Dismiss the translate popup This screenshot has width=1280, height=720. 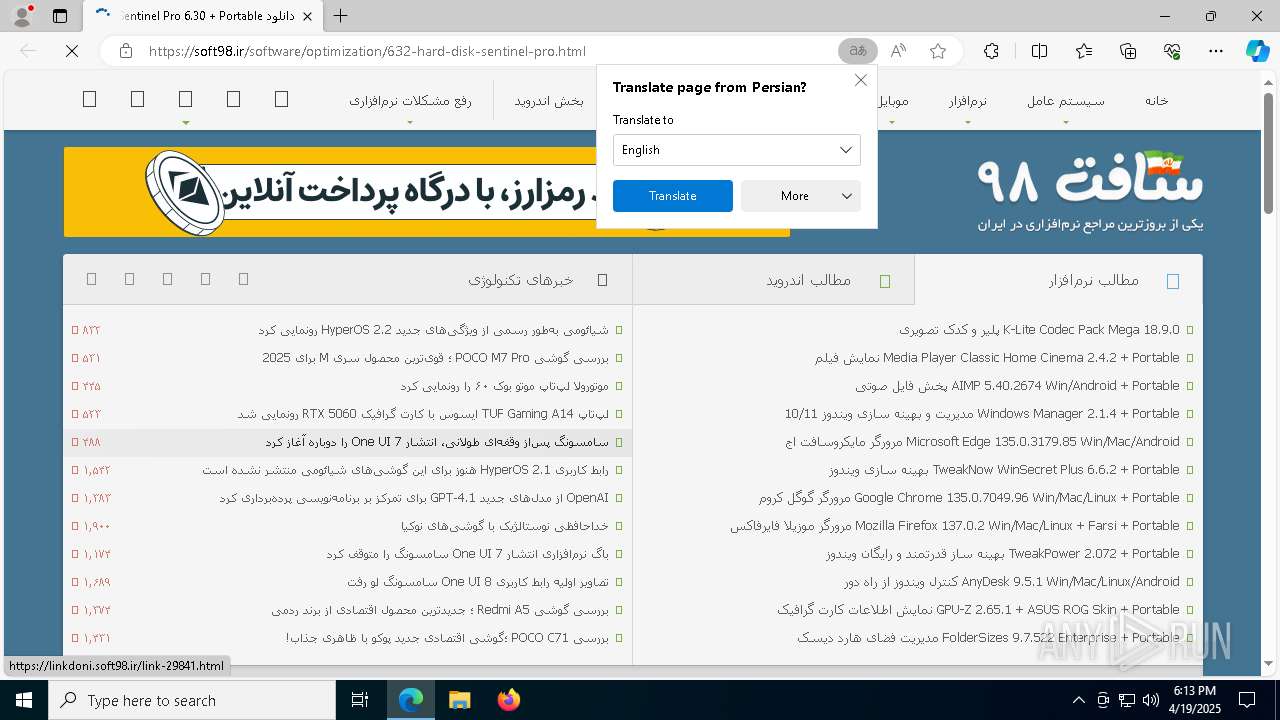click(x=860, y=80)
